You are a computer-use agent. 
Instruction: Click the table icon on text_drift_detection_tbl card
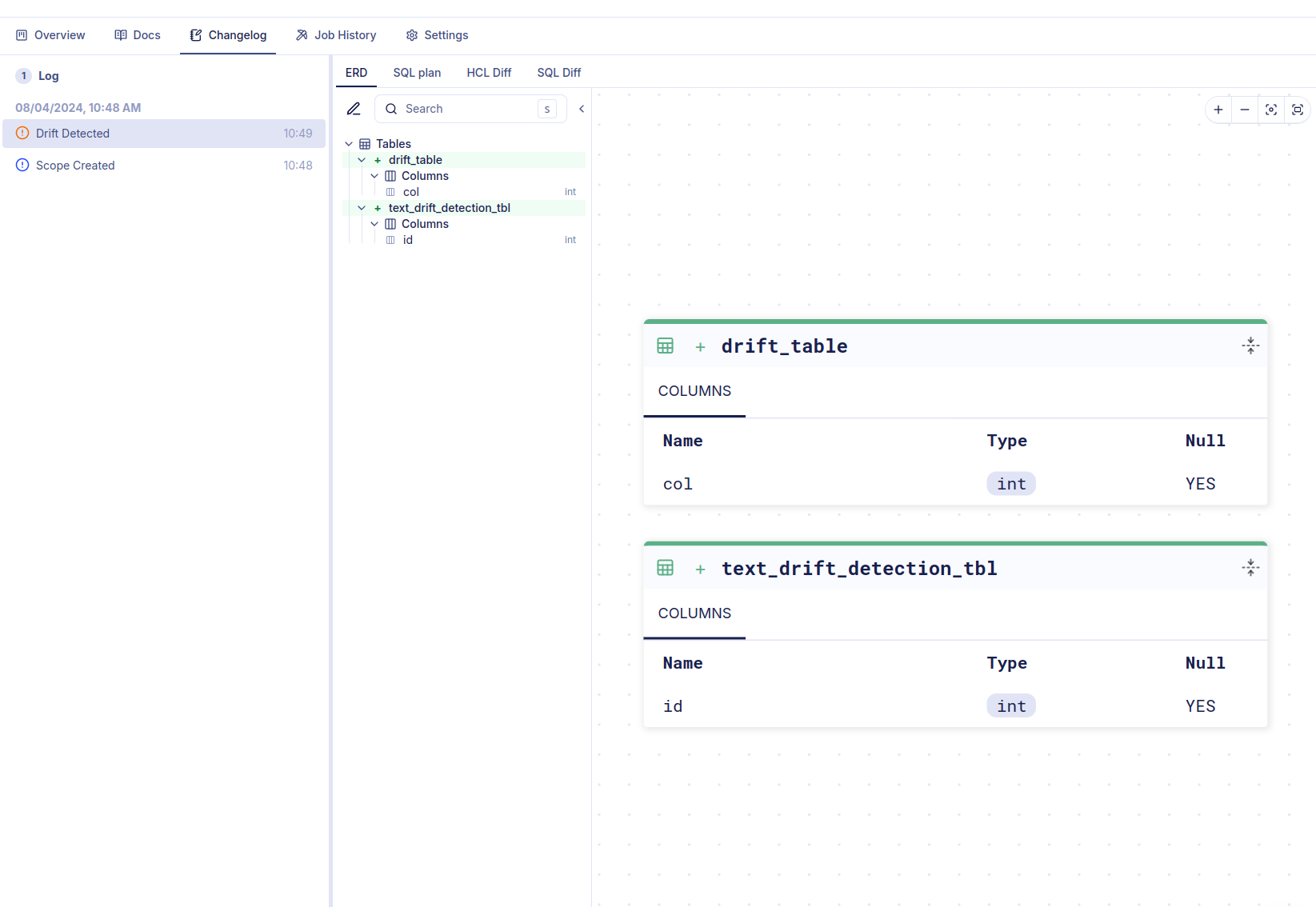pyautogui.click(x=665, y=568)
